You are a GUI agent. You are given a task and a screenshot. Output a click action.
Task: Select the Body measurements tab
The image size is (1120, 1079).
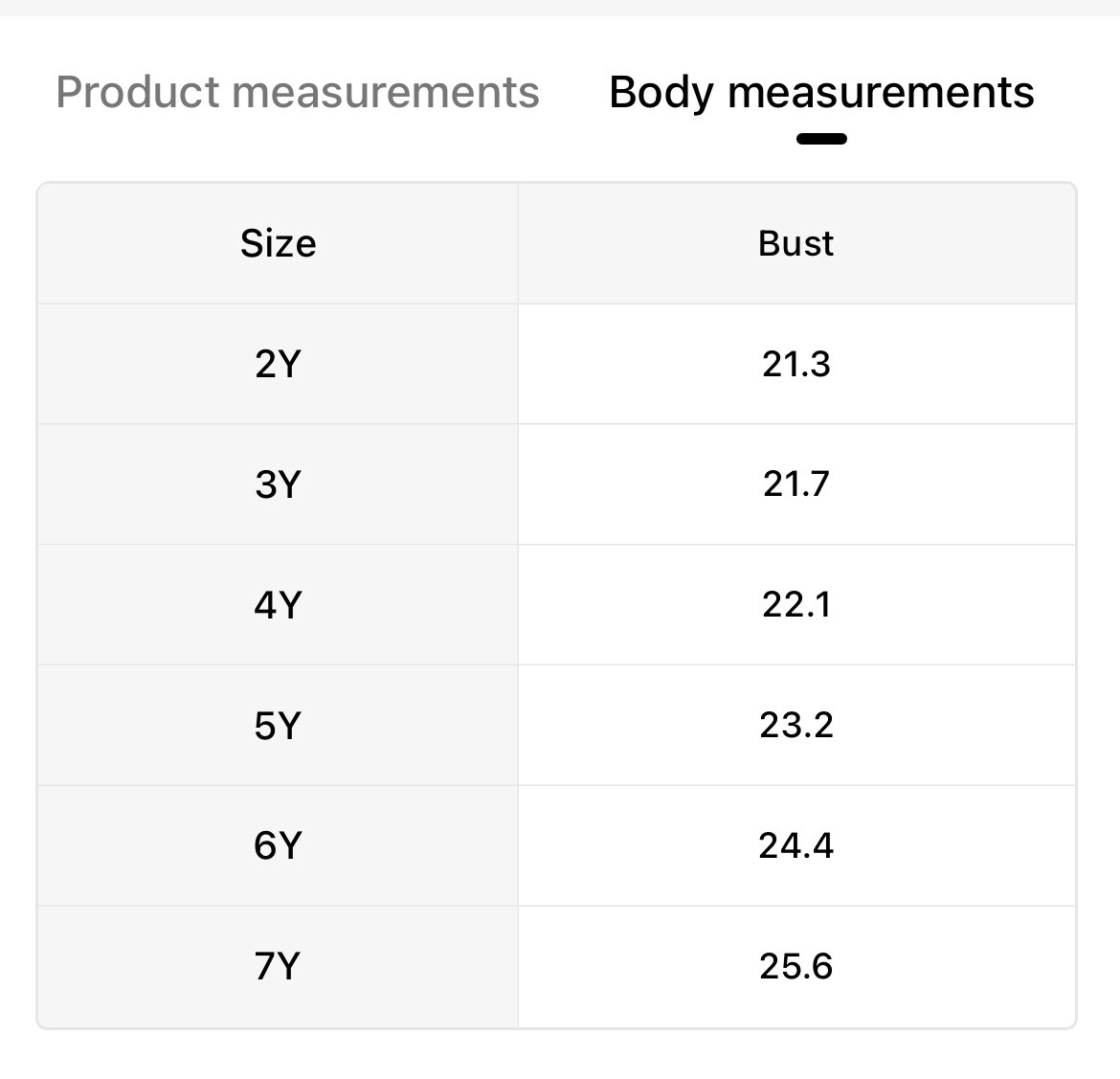821,93
